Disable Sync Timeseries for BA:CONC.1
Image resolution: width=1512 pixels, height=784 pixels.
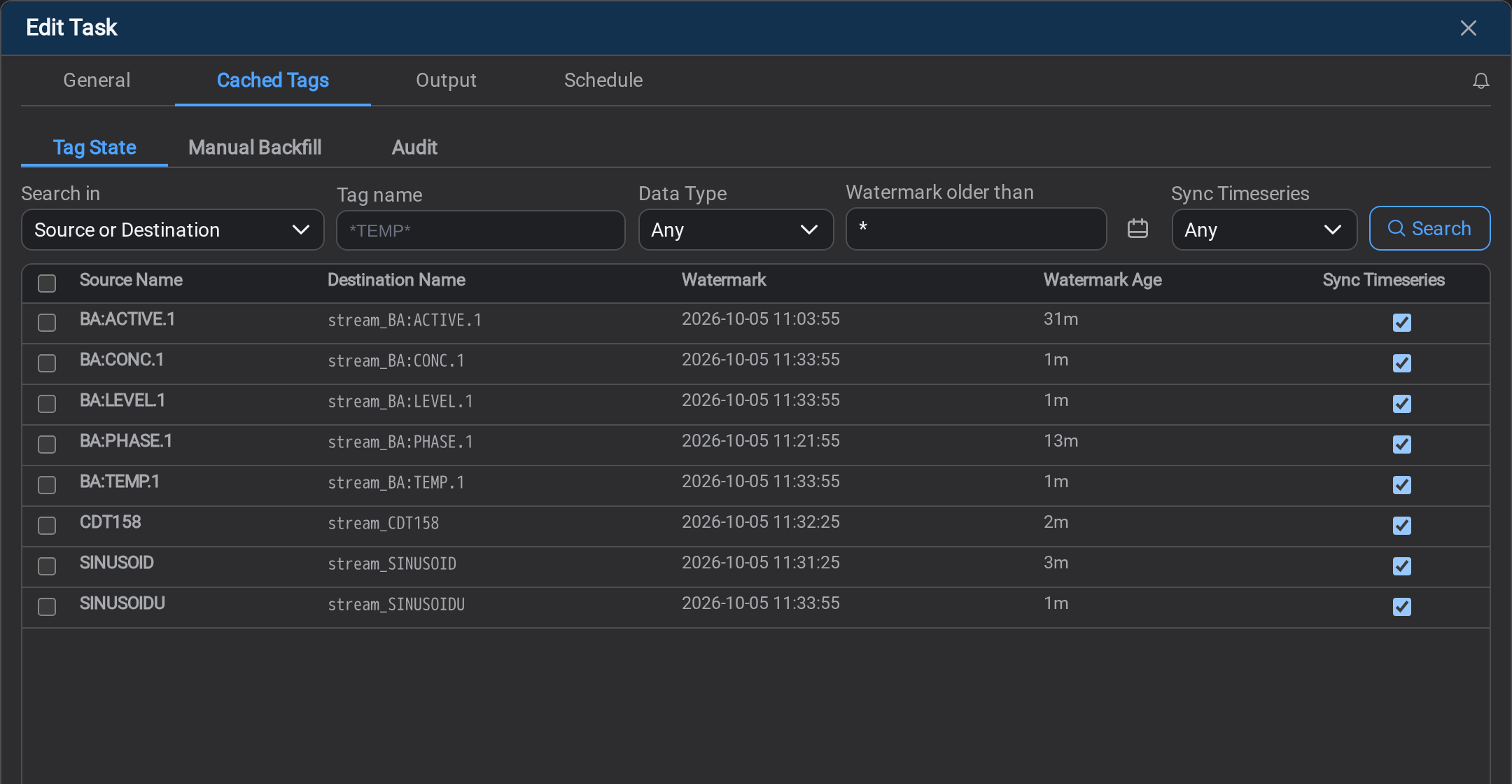[1401, 363]
